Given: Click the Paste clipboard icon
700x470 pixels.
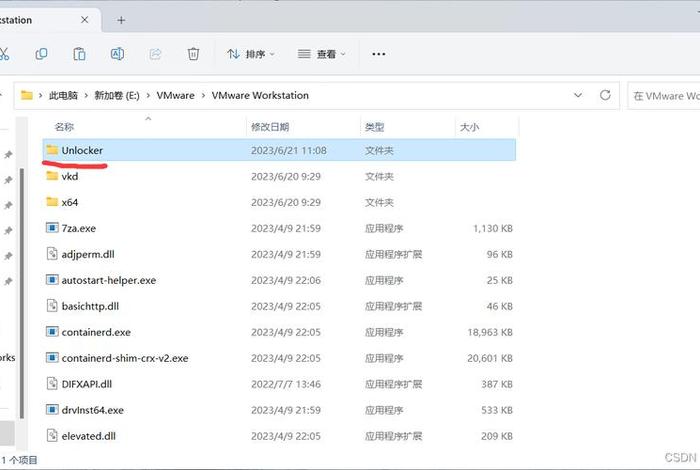Looking at the screenshot, I should click(79, 54).
